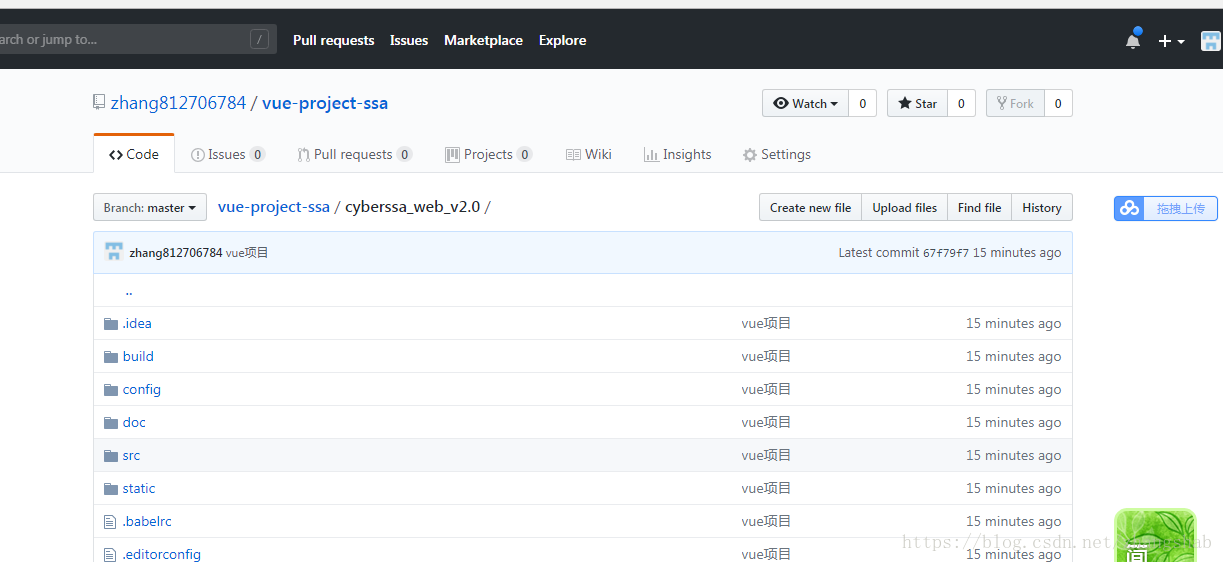Screen dimensions: 1223x562
Task: Open the src folder link
Action: pos(131,455)
